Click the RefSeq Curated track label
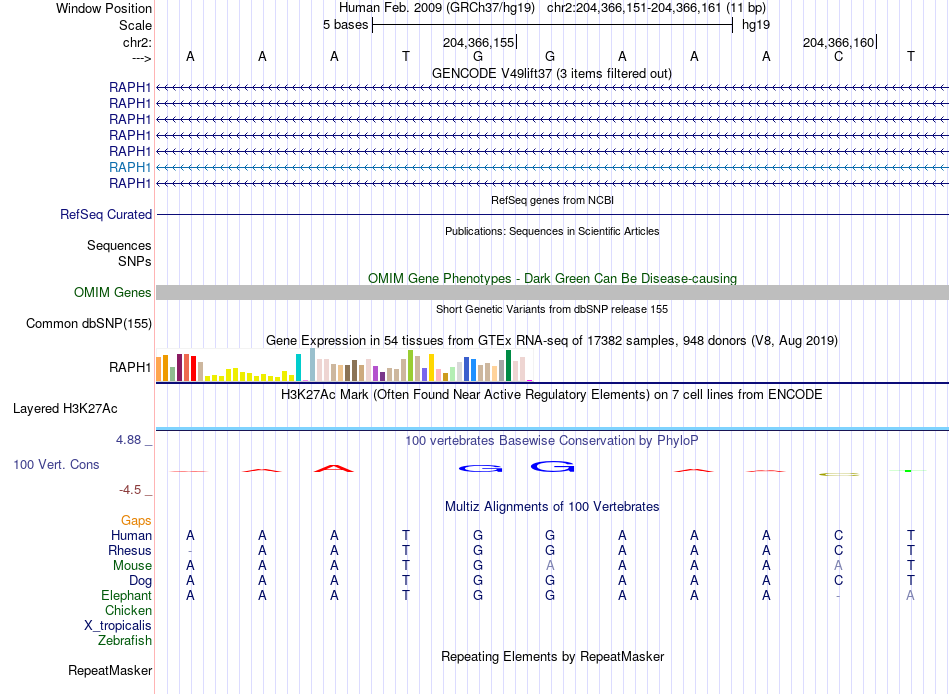950x694 pixels. [106, 215]
